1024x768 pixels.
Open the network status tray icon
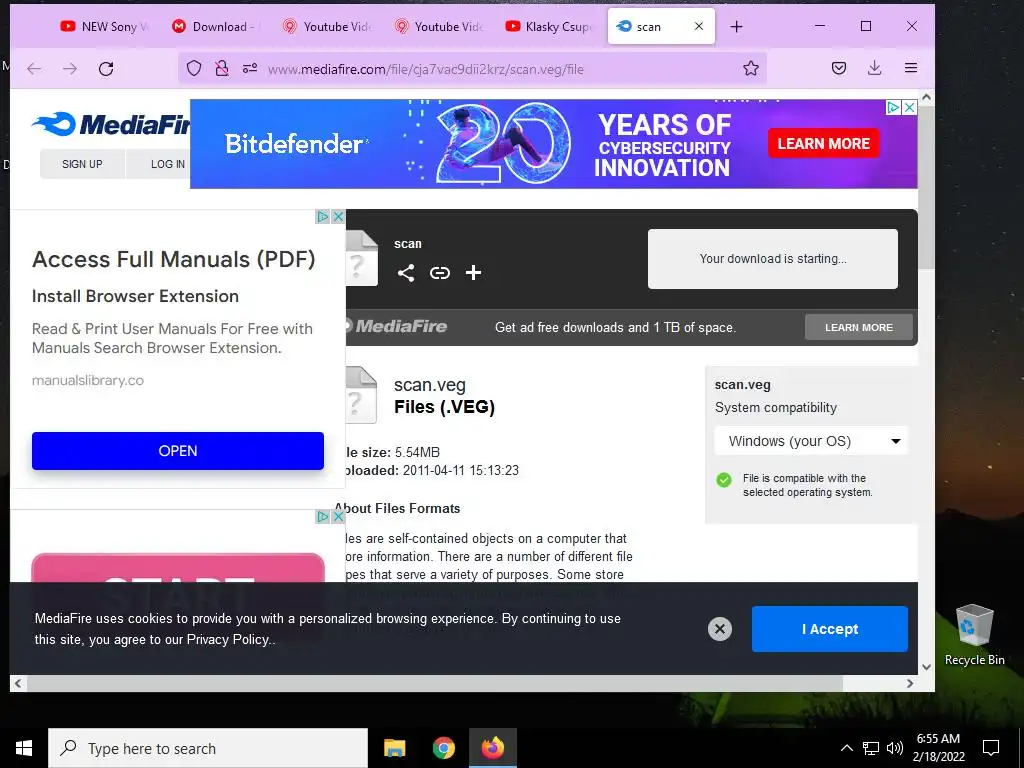click(x=871, y=748)
